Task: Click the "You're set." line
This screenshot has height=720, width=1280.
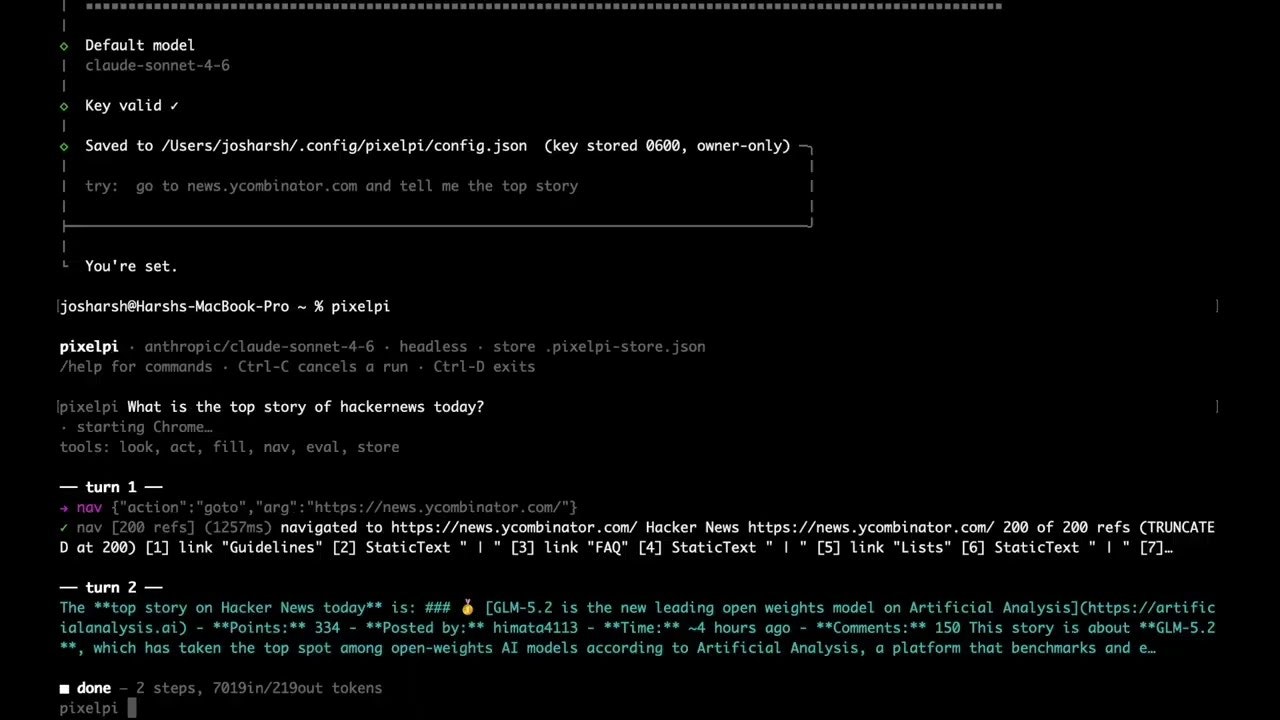Action: [x=131, y=266]
